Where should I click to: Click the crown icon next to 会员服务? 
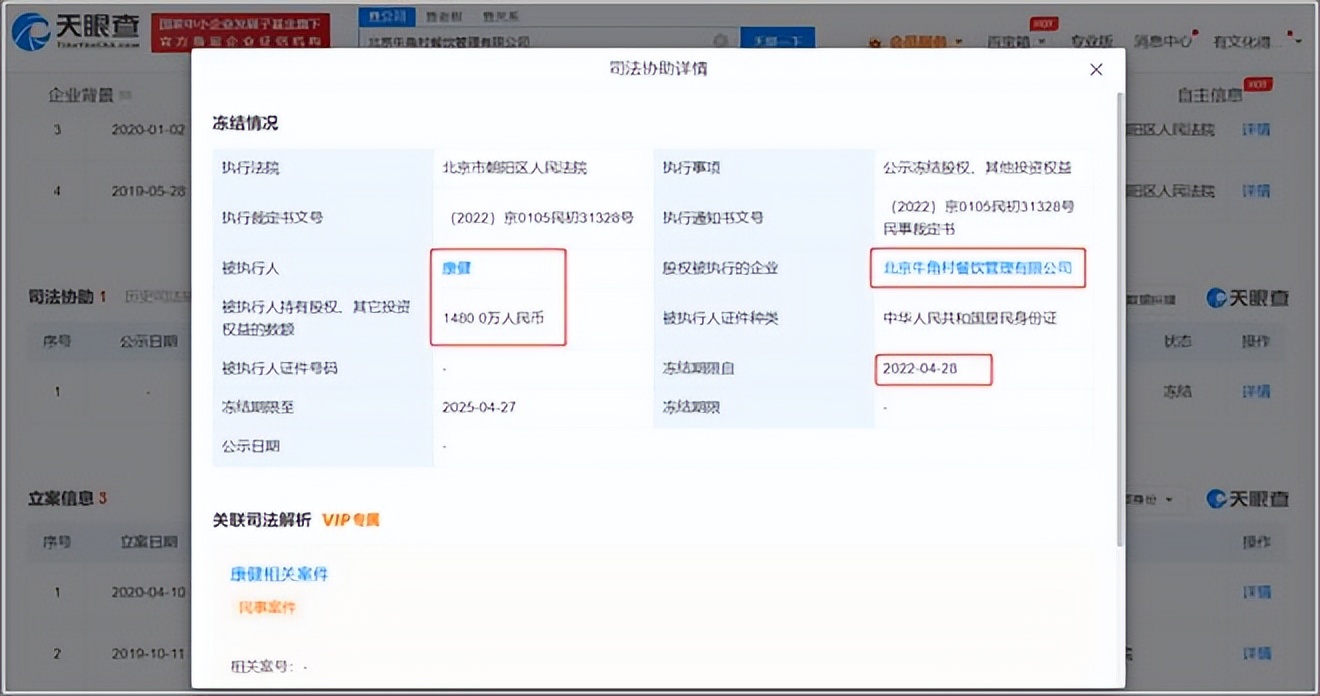(x=876, y=40)
